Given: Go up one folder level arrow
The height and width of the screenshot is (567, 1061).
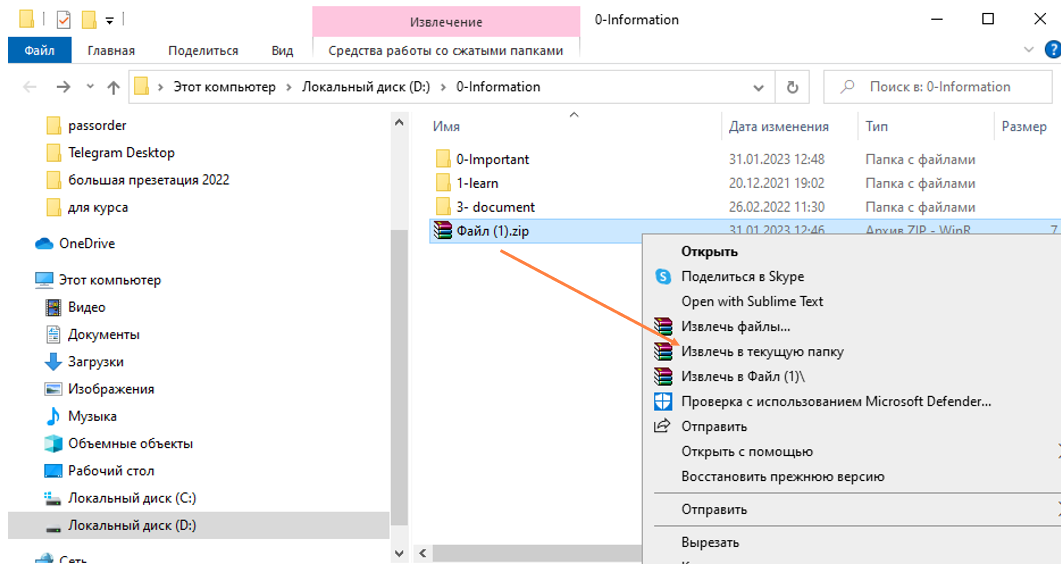Looking at the screenshot, I should tap(113, 87).
